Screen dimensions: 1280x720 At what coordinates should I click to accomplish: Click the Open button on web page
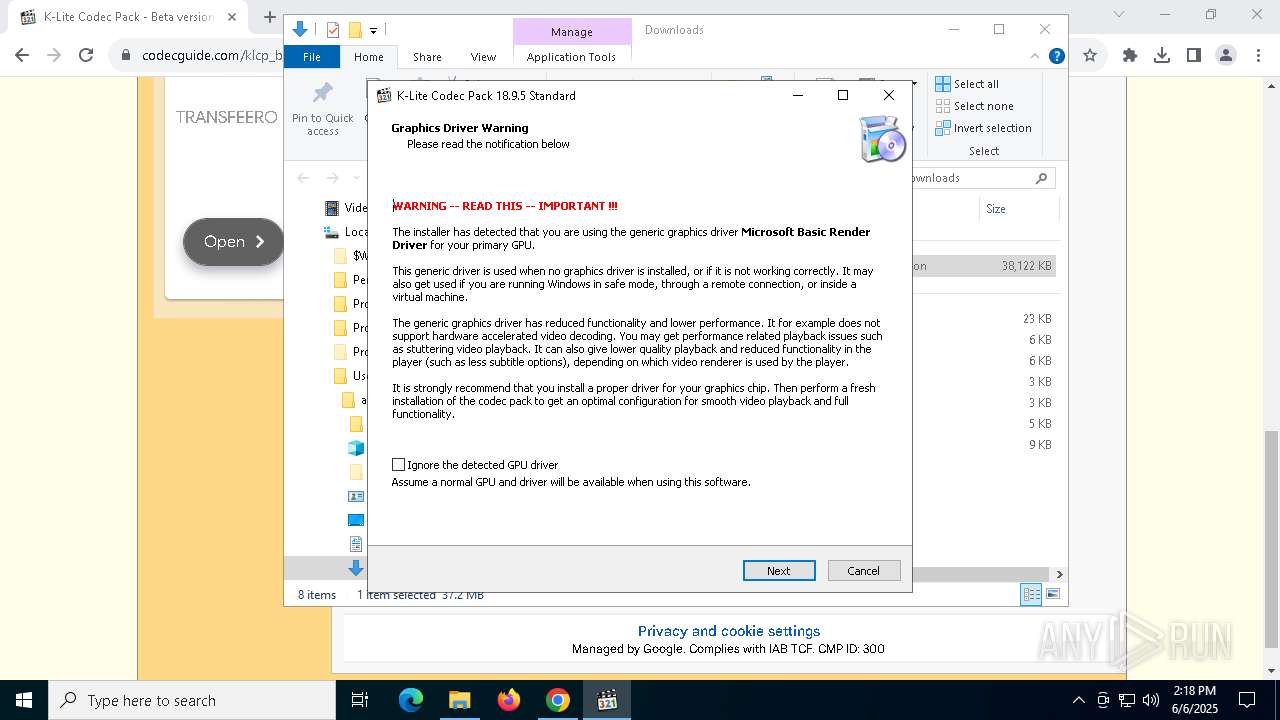(x=234, y=242)
